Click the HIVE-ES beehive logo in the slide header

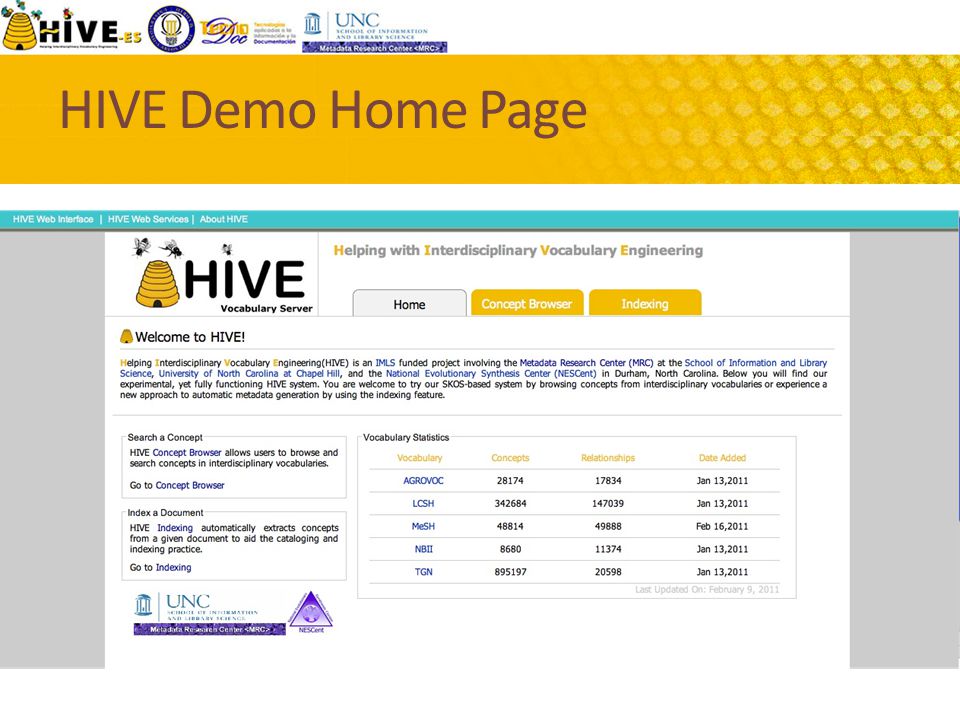pyautogui.click(x=72, y=26)
